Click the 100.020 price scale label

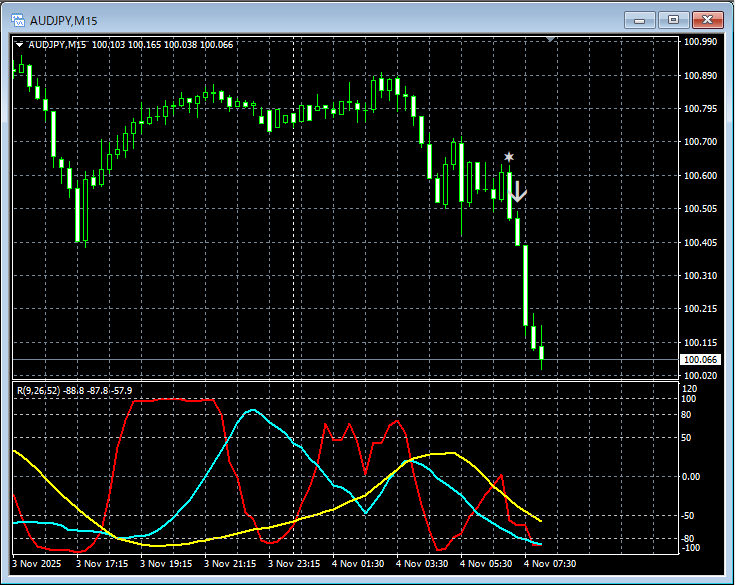tap(700, 376)
